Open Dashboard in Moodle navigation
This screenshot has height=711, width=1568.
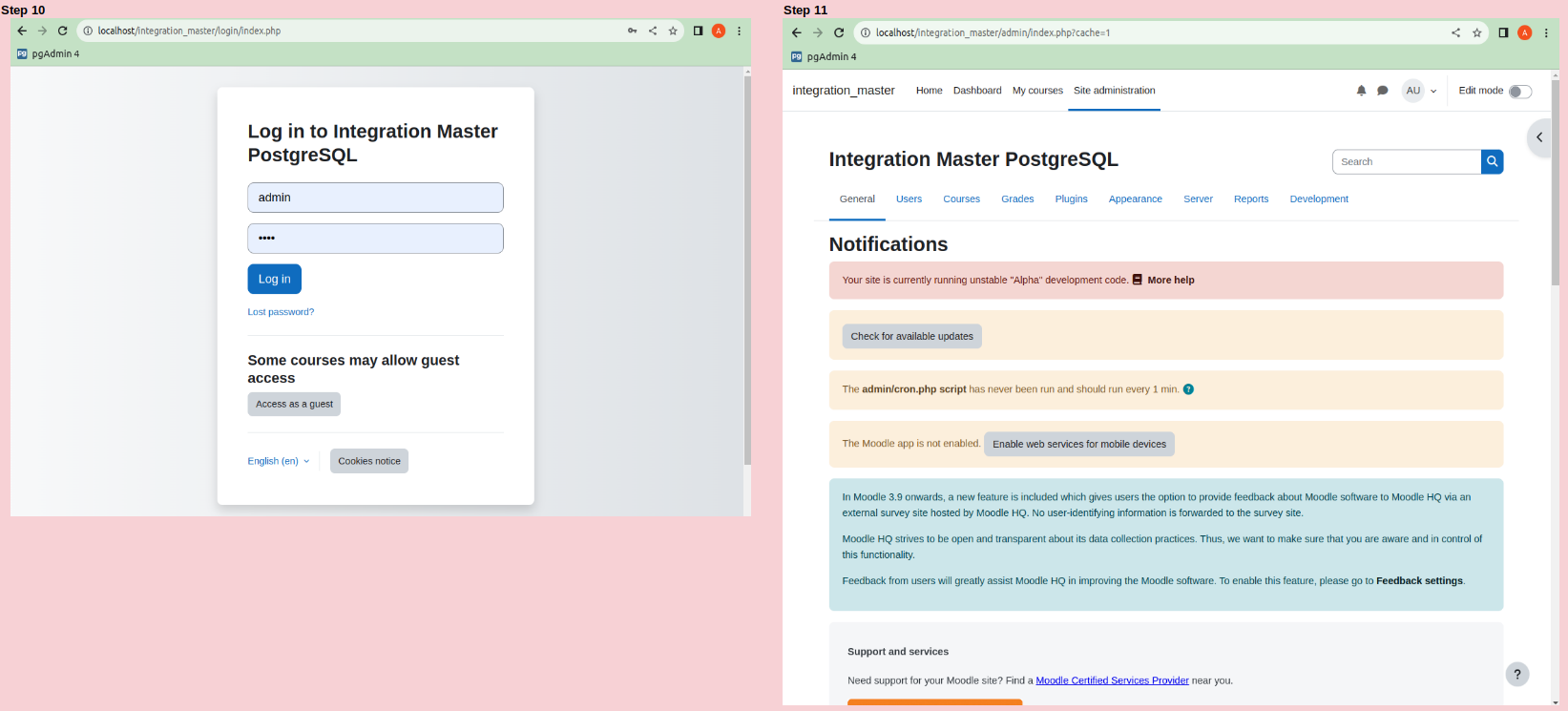click(x=977, y=91)
